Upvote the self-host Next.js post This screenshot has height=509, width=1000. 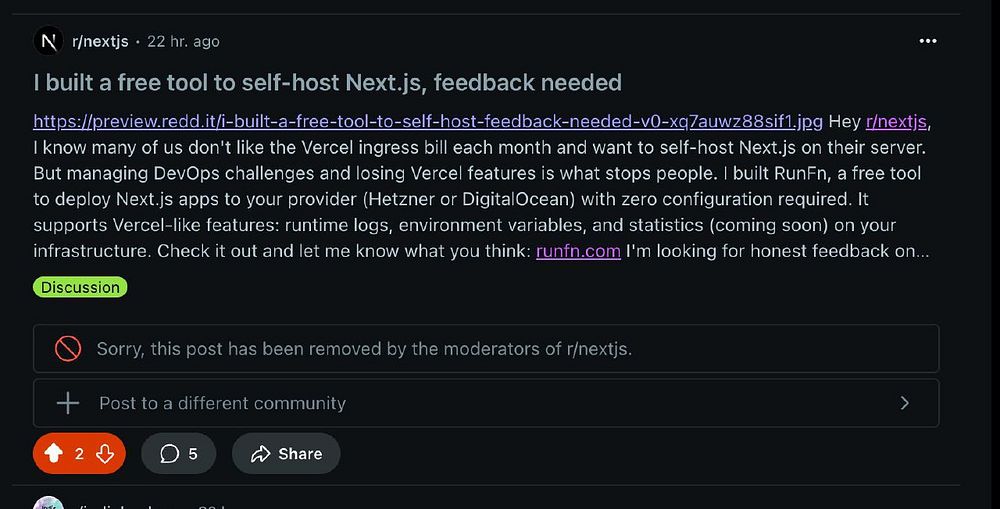(54, 453)
